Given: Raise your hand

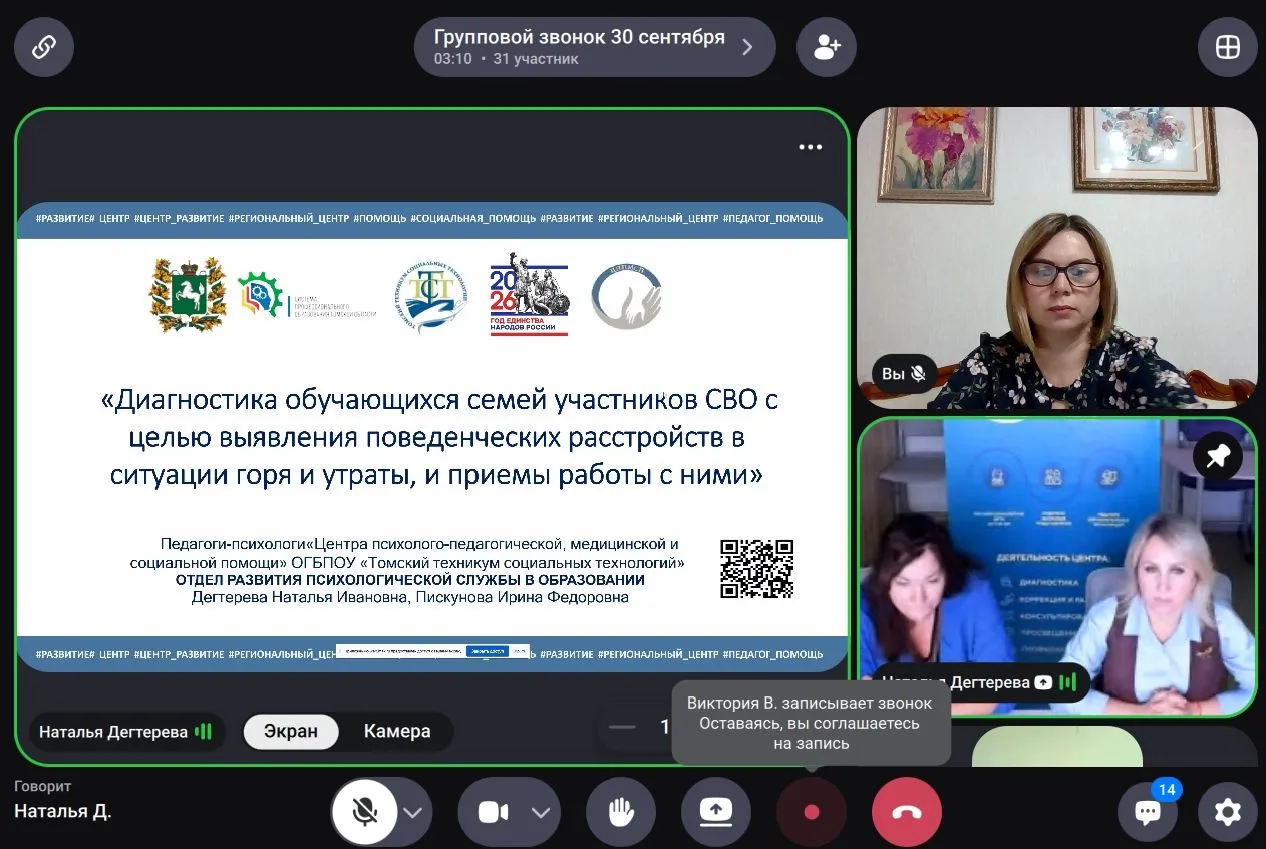Looking at the screenshot, I should pyautogui.click(x=620, y=812).
